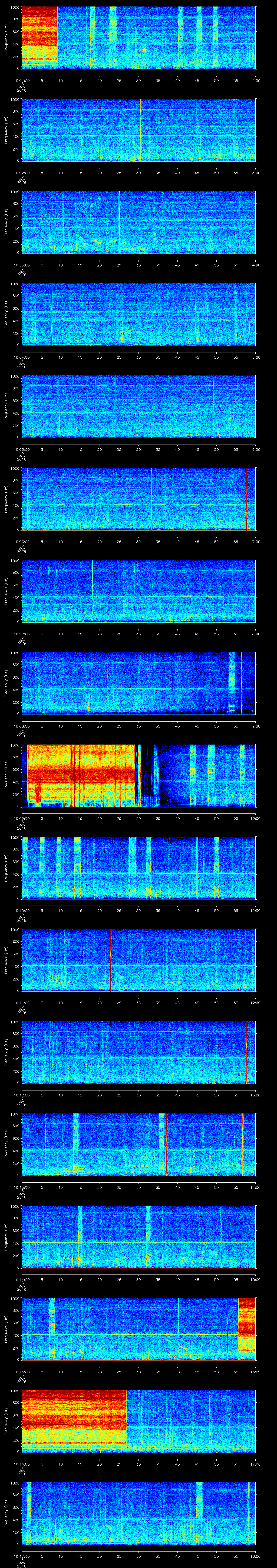Click the 10:12:00 start time label
The width and height of the screenshot is (277, 1568).
(x=21, y=1095)
